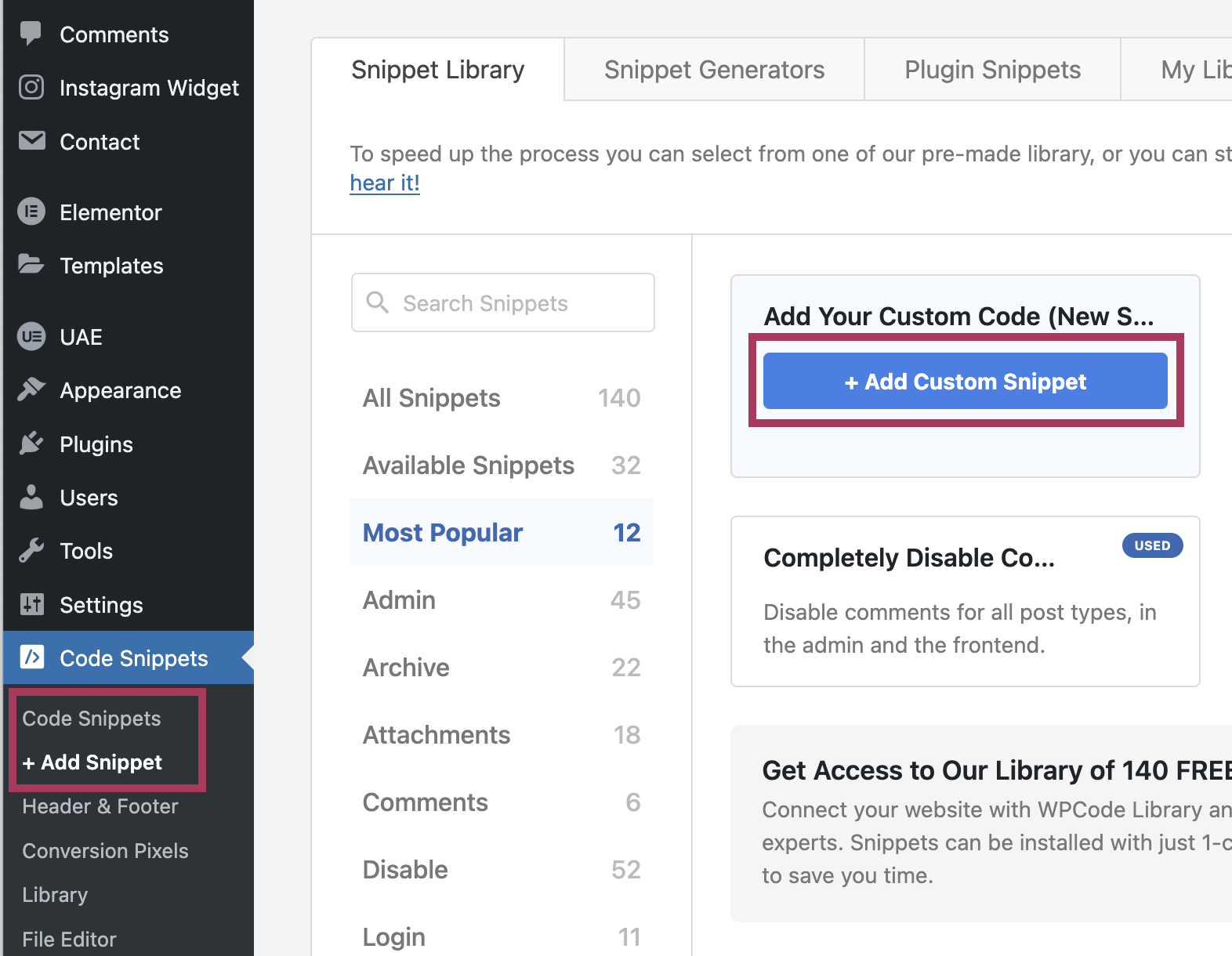Click the Settings sliders icon
The width and height of the screenshot is (1232, 956).
[31, 604]
